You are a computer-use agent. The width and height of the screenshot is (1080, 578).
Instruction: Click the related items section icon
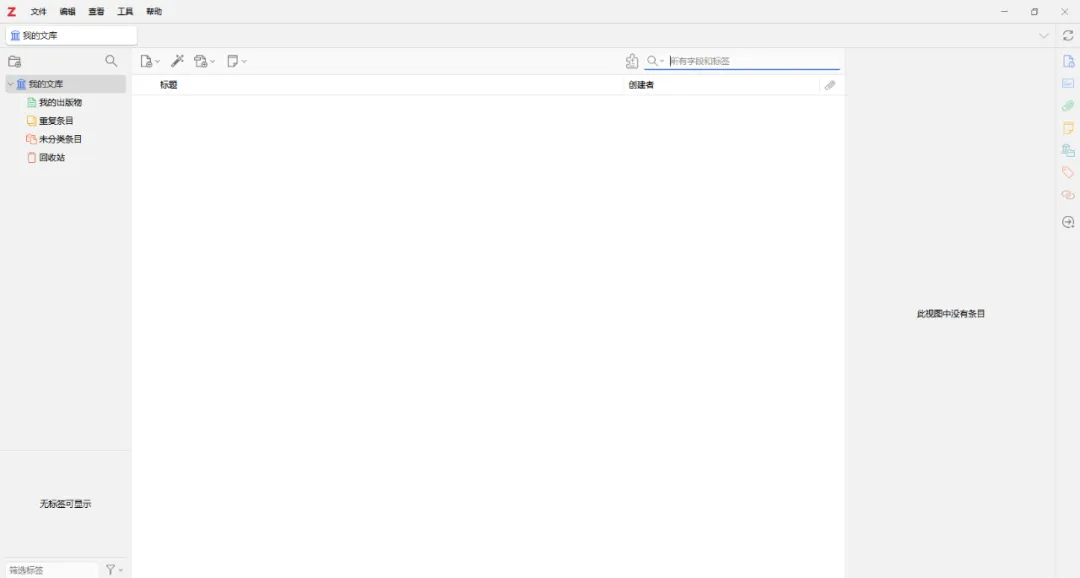(x=1068, y=195)
